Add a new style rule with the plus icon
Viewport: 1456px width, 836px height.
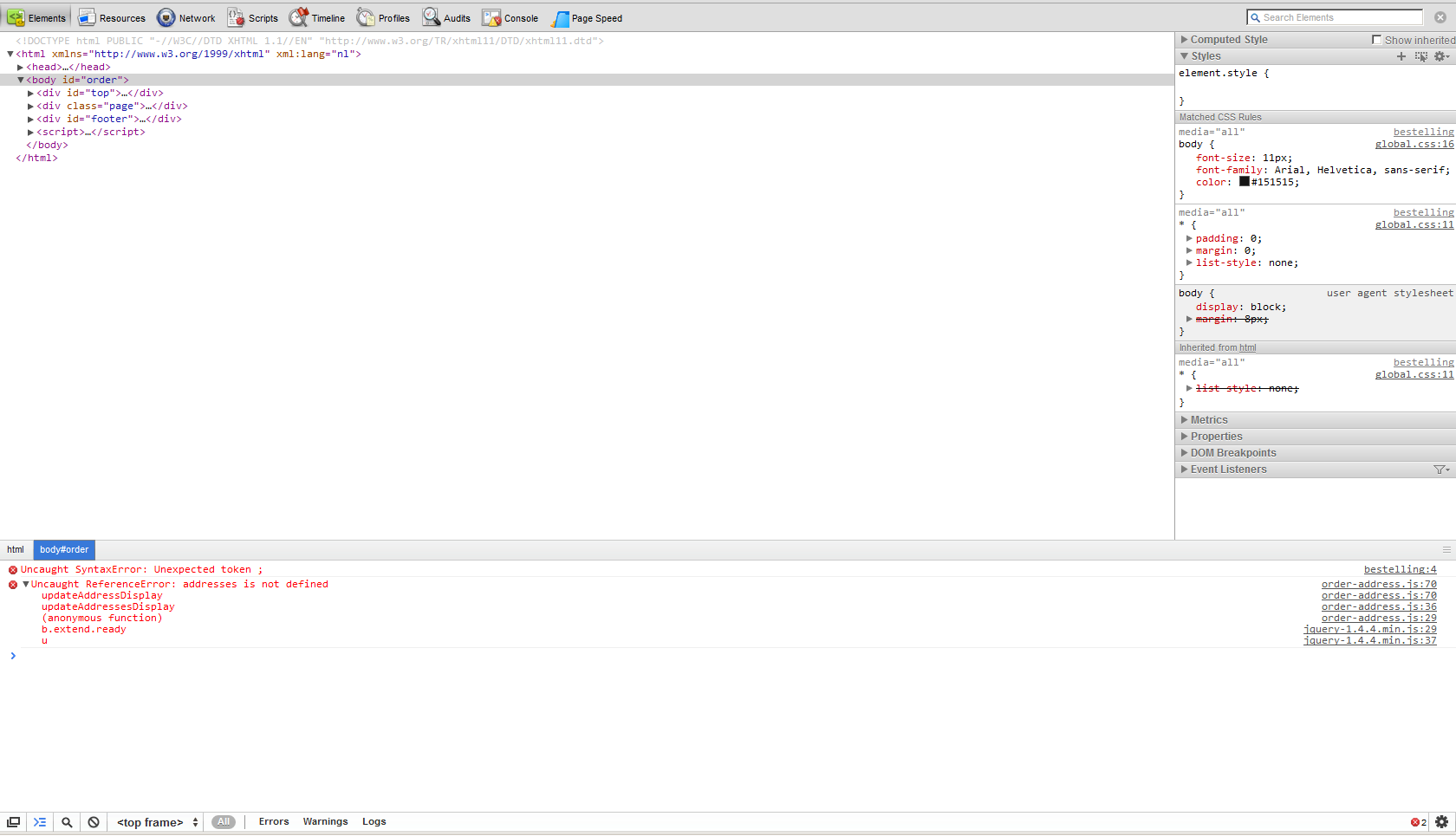click(1401, 56)
